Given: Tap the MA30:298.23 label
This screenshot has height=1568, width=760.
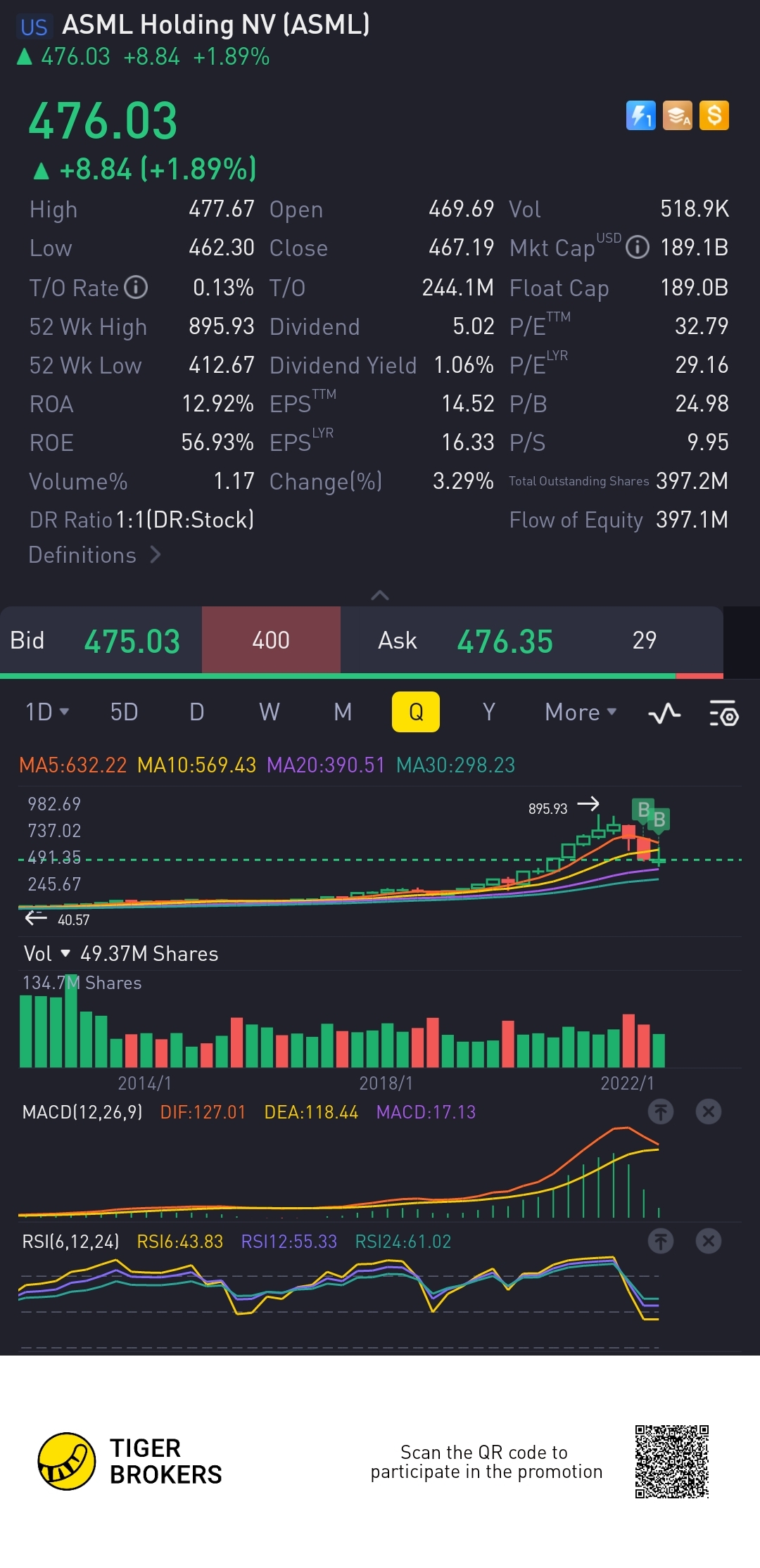Looking at the screenshot, I should tap(456, 765).
